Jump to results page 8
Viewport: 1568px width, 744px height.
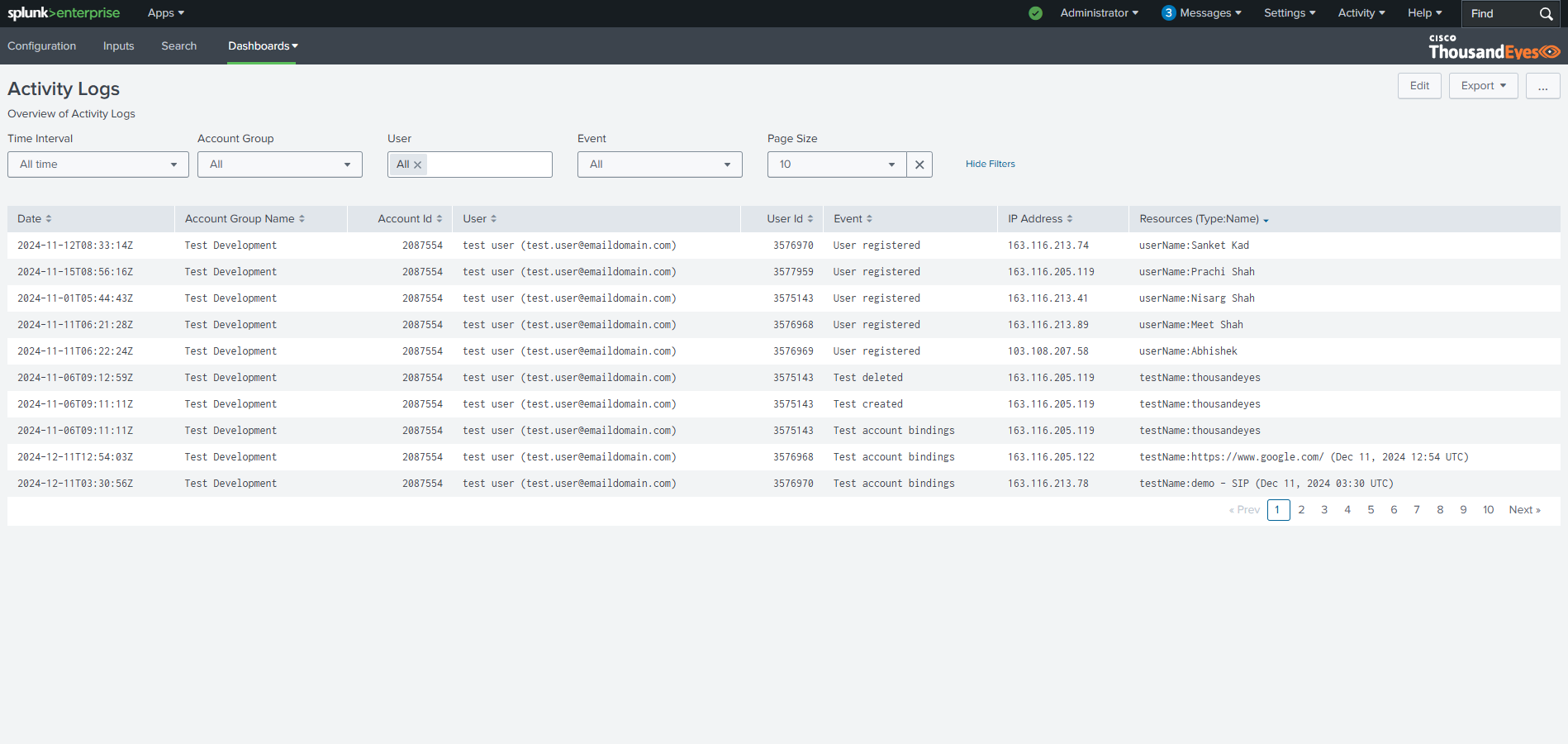point(1440,510)
